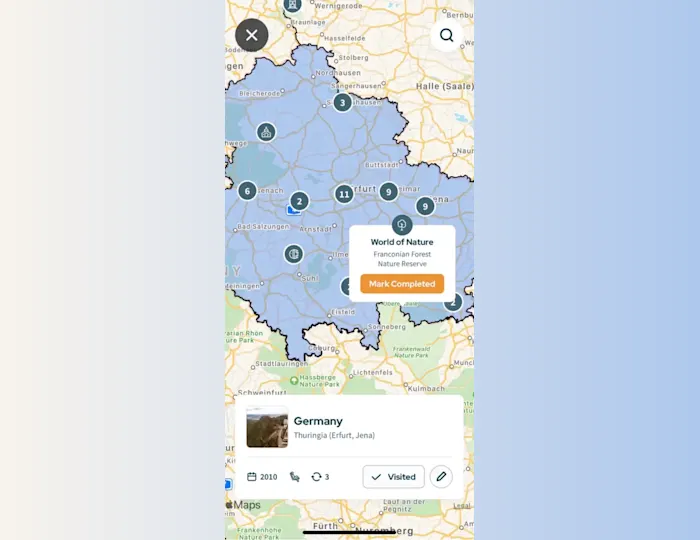
Task: Click the Mark Completed button
Action: pos(402,284)
